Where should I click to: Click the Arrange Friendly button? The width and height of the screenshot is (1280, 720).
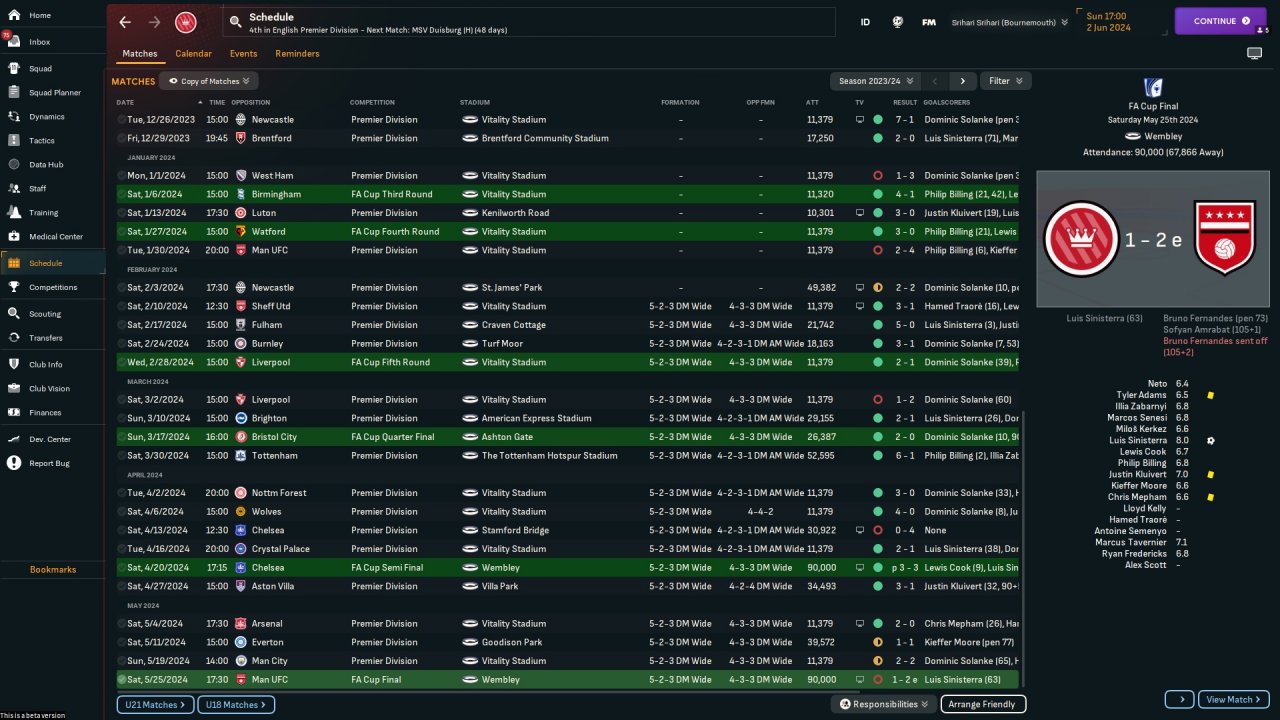(x=983, y=704)
